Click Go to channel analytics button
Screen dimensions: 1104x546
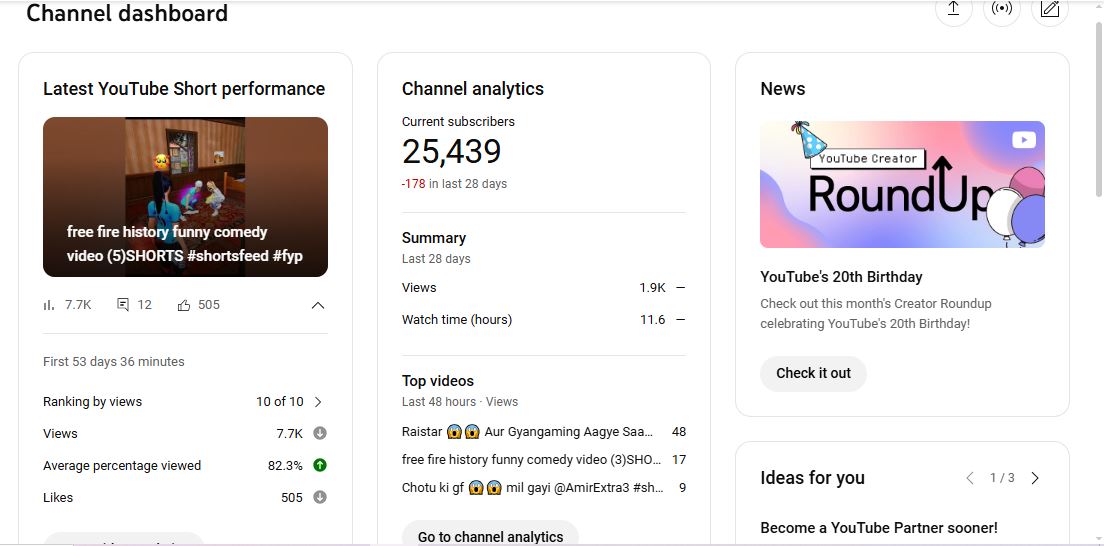point(491,535)
